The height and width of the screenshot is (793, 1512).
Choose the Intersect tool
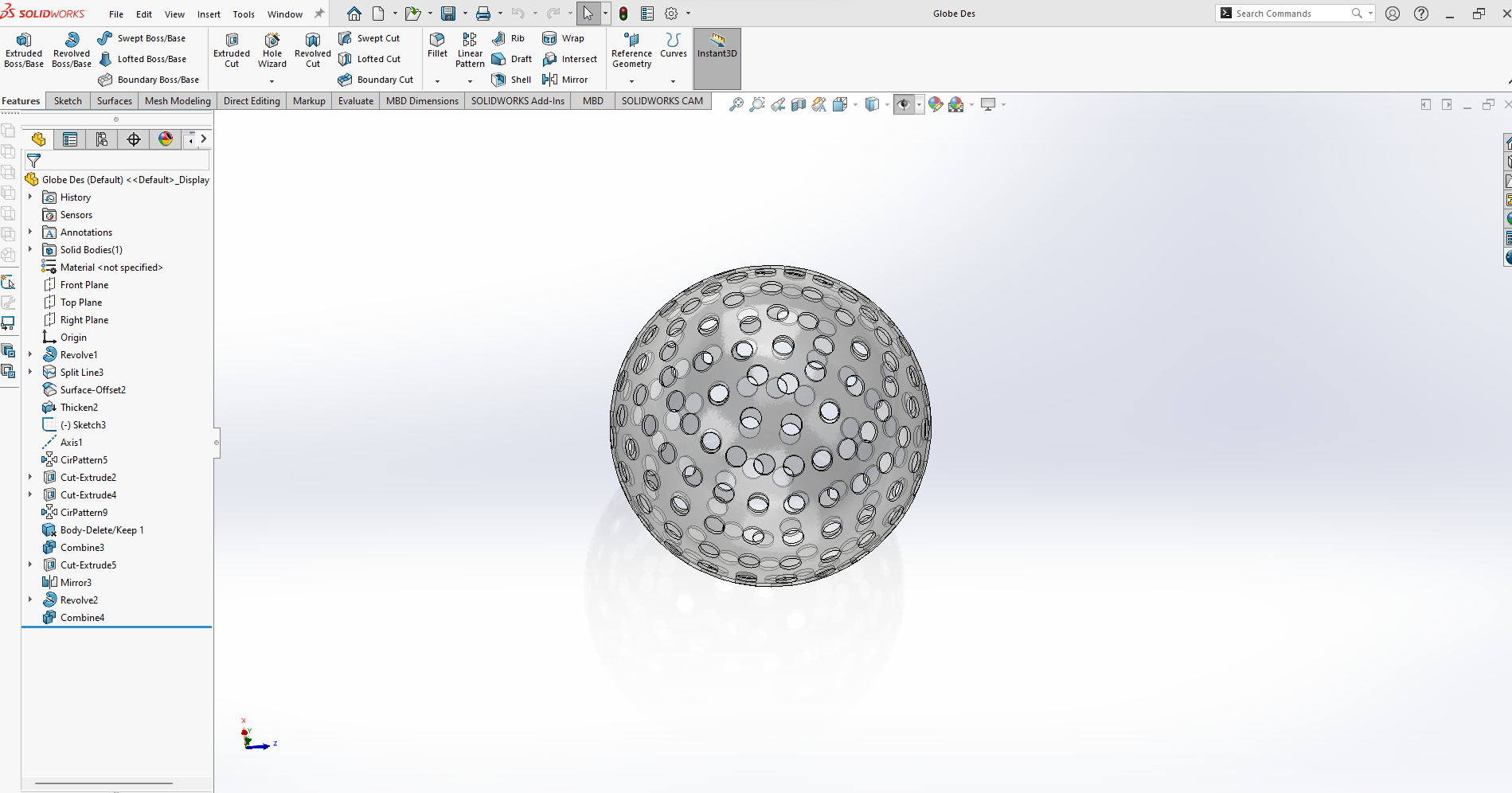(x=569, y=59)
